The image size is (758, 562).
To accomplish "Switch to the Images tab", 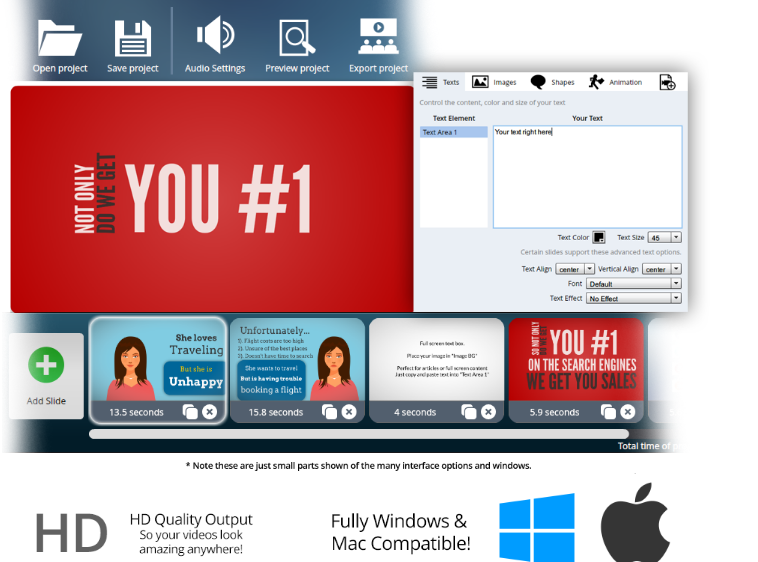I will [x=494, y=82].
